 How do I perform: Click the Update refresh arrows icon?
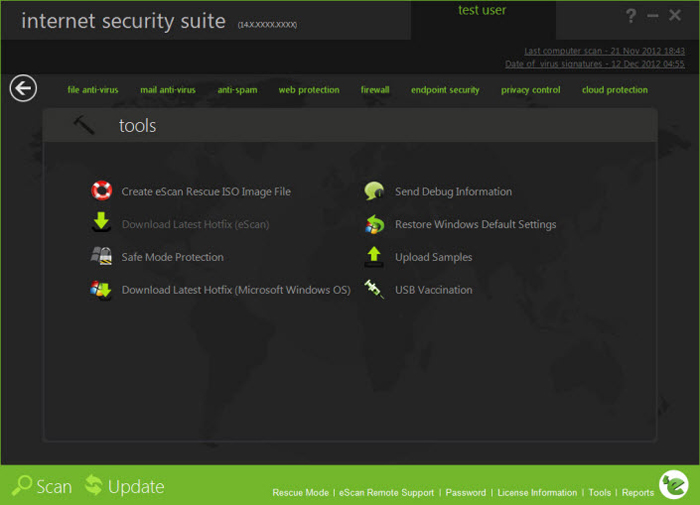(94, 485)
